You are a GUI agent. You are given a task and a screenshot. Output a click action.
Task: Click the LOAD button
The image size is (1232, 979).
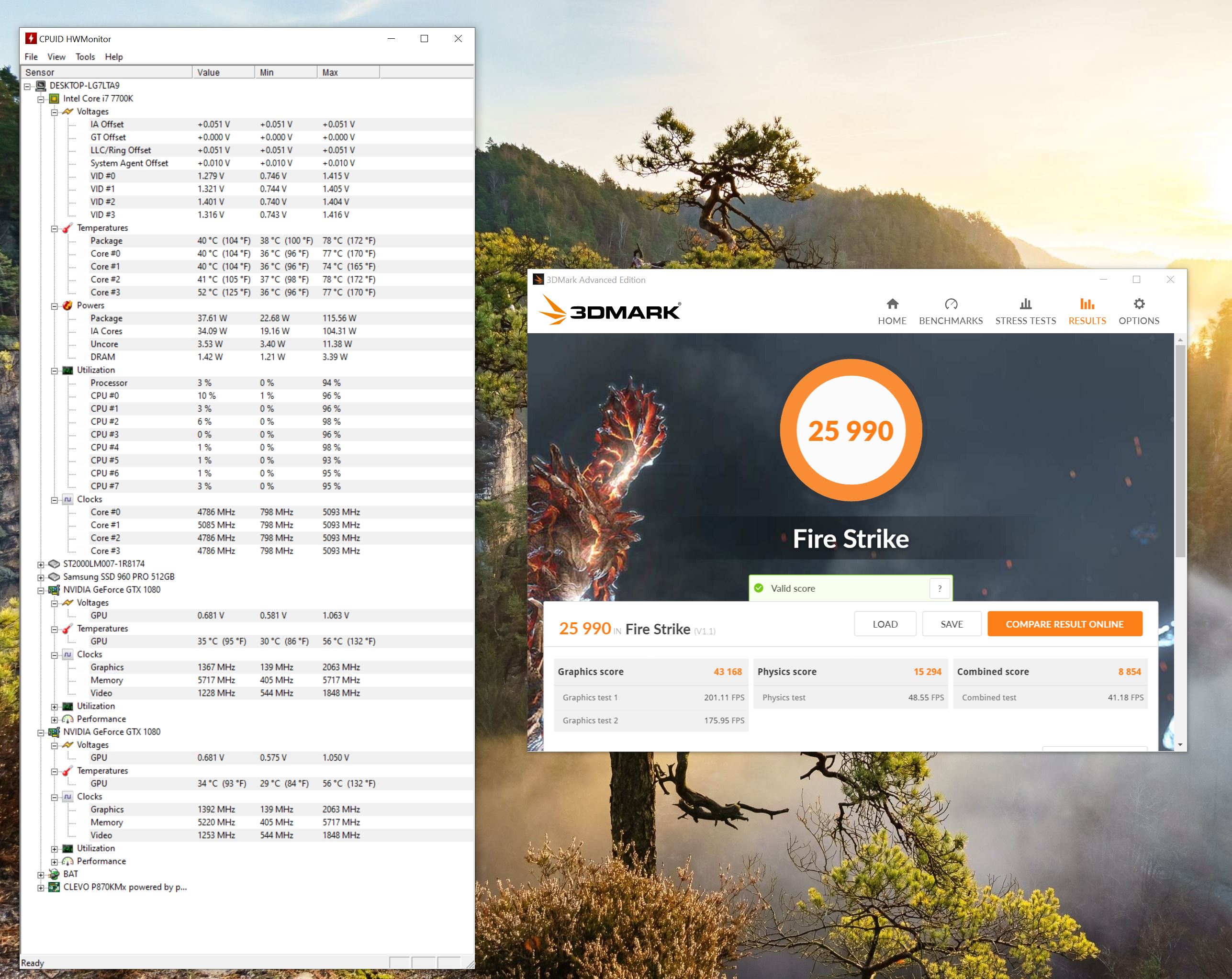(885, 624)
